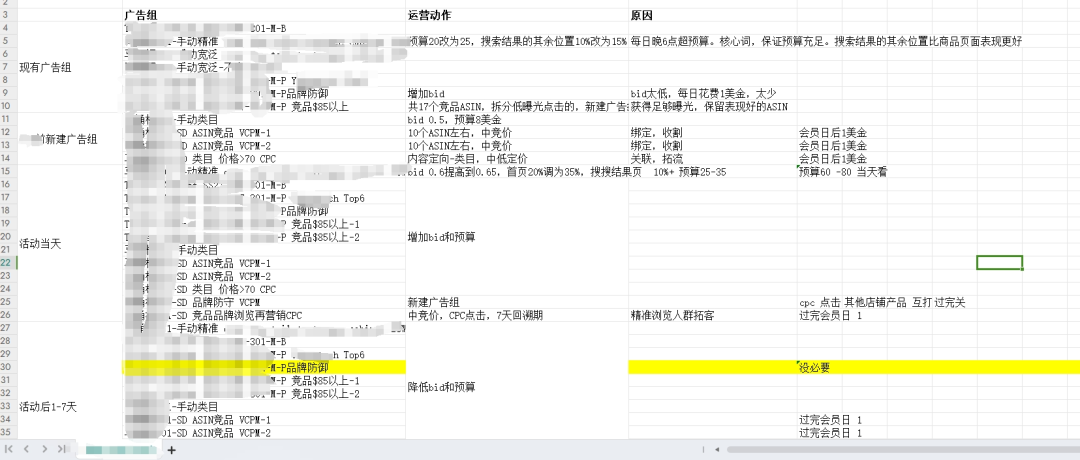Select the ad group ending '竞品$85以上-1' in row 19
The height and width of the screenshot is (460, 1080).
pyautogui.click(x=264, y=224)
